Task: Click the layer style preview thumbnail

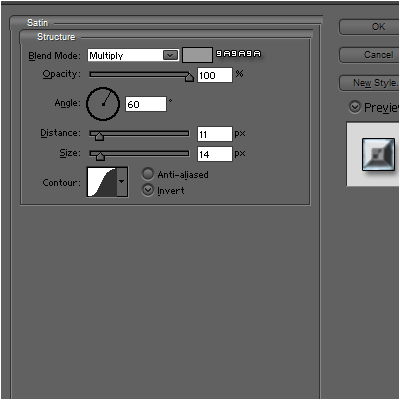Action: tap(378, 155)
